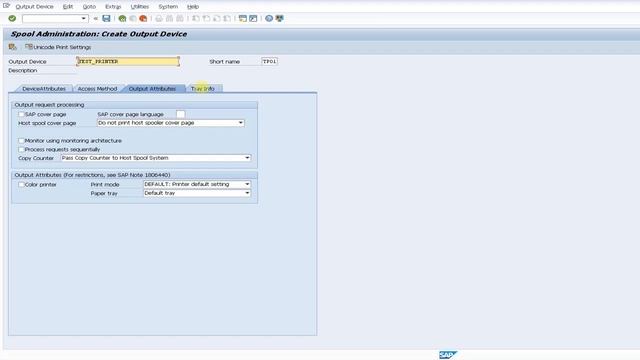The height and width of the screenshot is (360, 640).
Task: Switch to the Tray Info tab
Action: [203, 89]
